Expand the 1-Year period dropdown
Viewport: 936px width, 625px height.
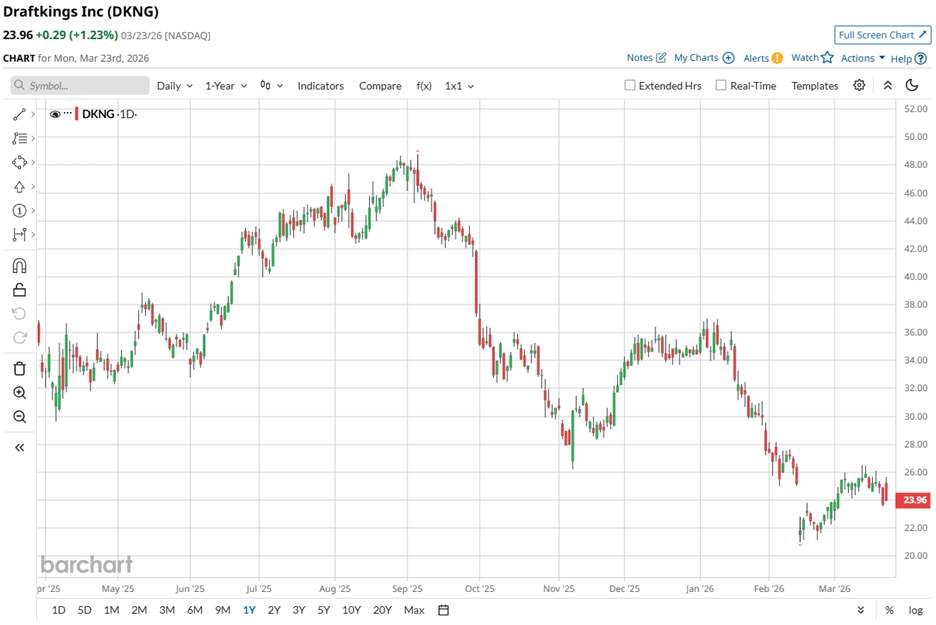tap(227, 86)
